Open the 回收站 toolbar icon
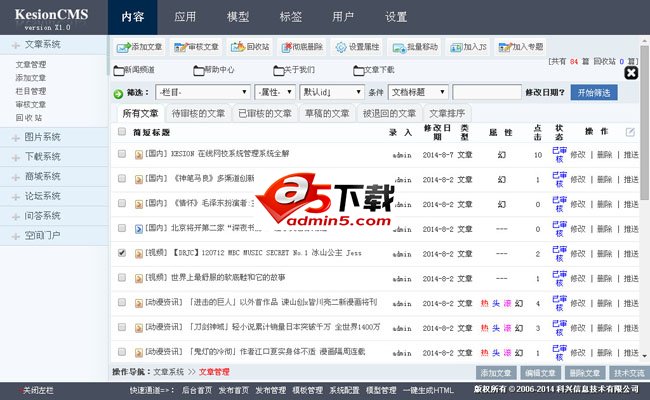Screen dimensions: 650x400 (238, 47)
